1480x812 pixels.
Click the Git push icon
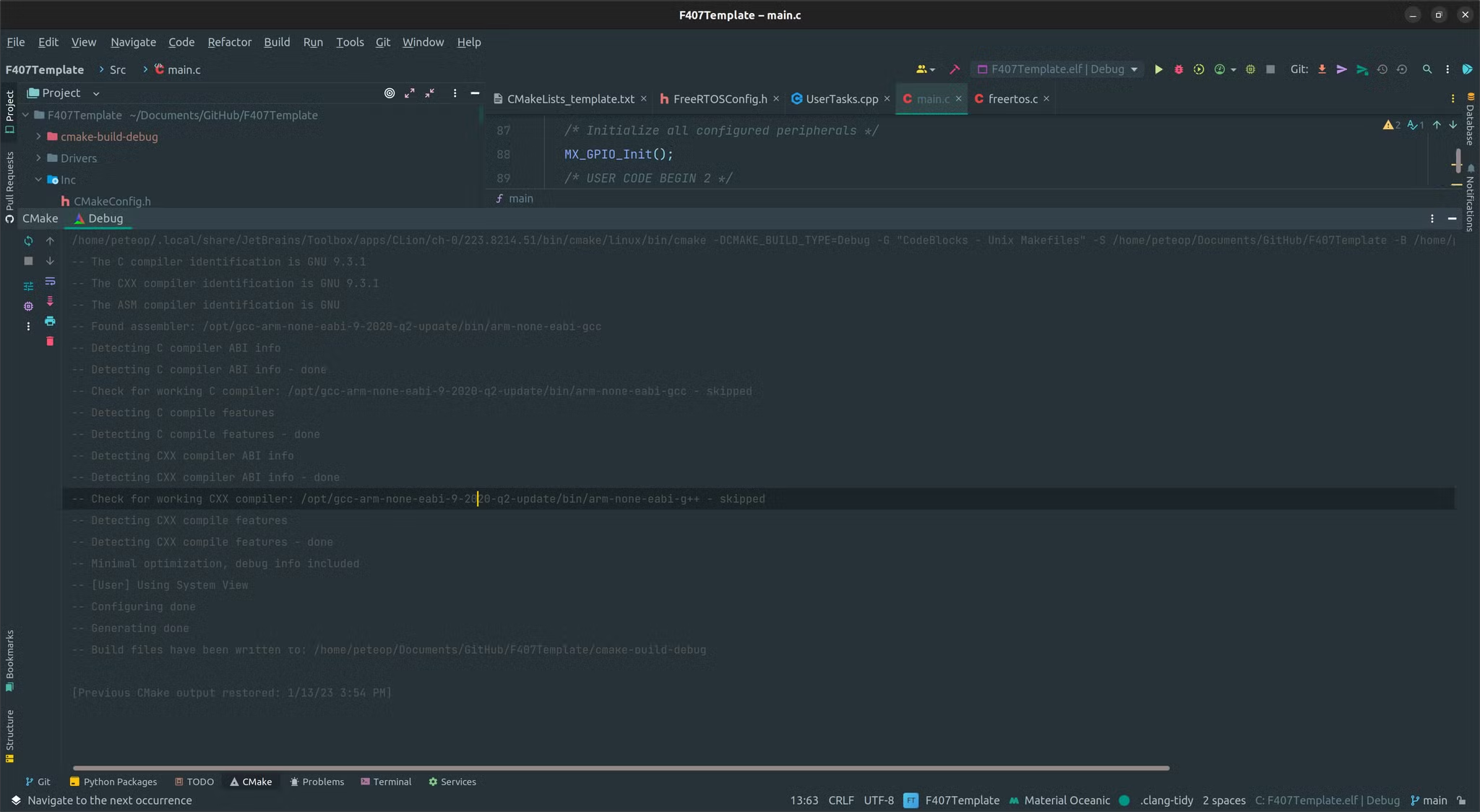1341,69
